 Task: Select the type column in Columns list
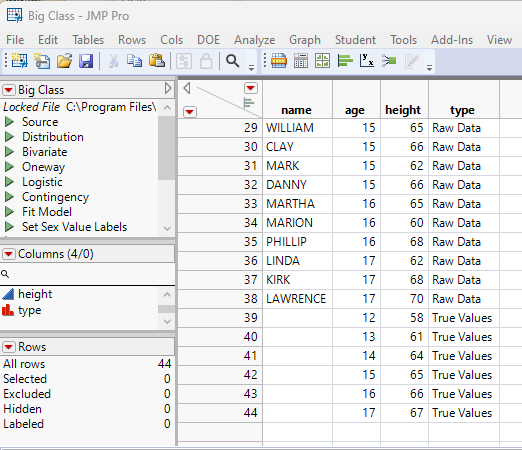(x=30, y=310)
